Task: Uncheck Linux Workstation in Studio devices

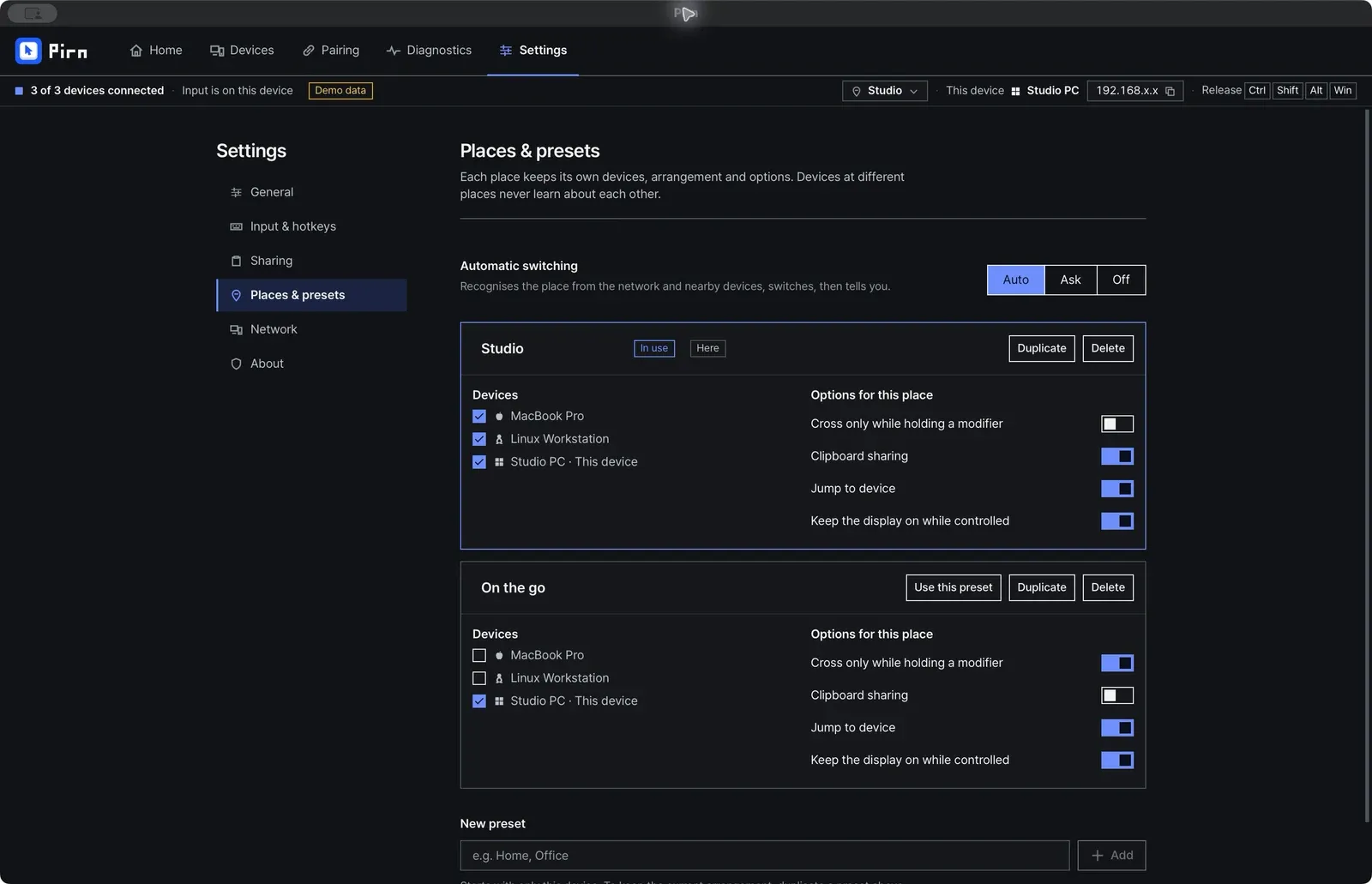Action: tap(479, 439)
